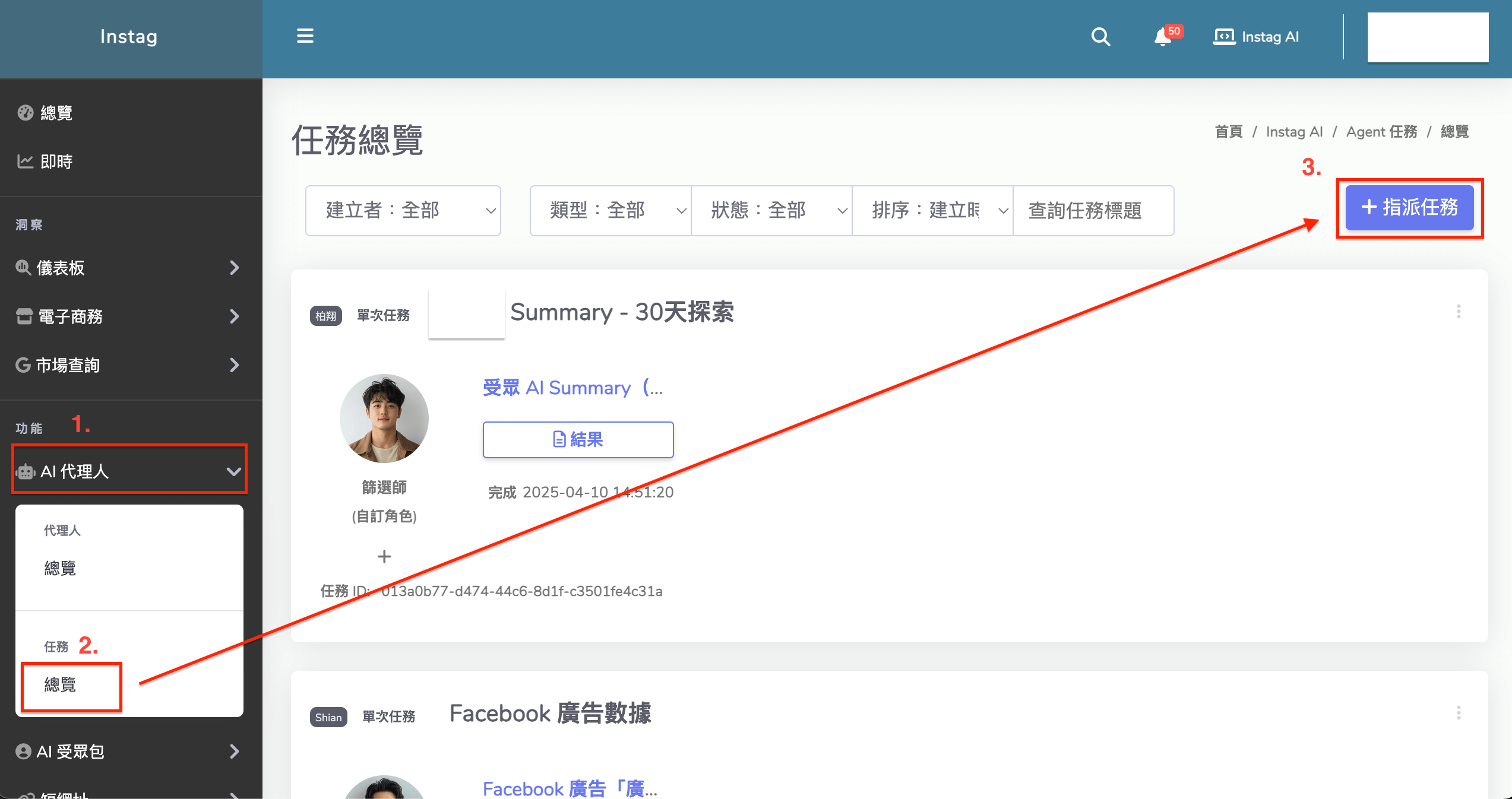The height and width of the screenshot is (799, 1512).
Task: Open the 類型:全部 dropdown
Action: [611, 211]
